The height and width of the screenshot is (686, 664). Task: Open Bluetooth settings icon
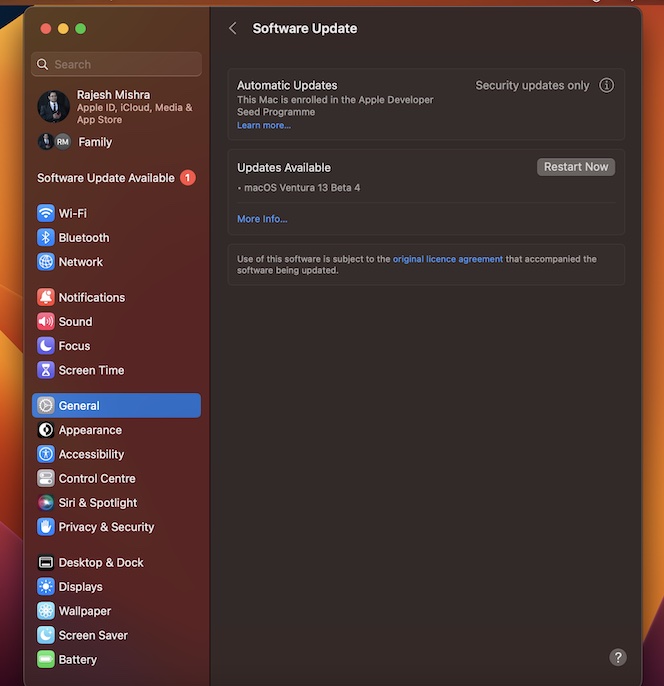45,238
